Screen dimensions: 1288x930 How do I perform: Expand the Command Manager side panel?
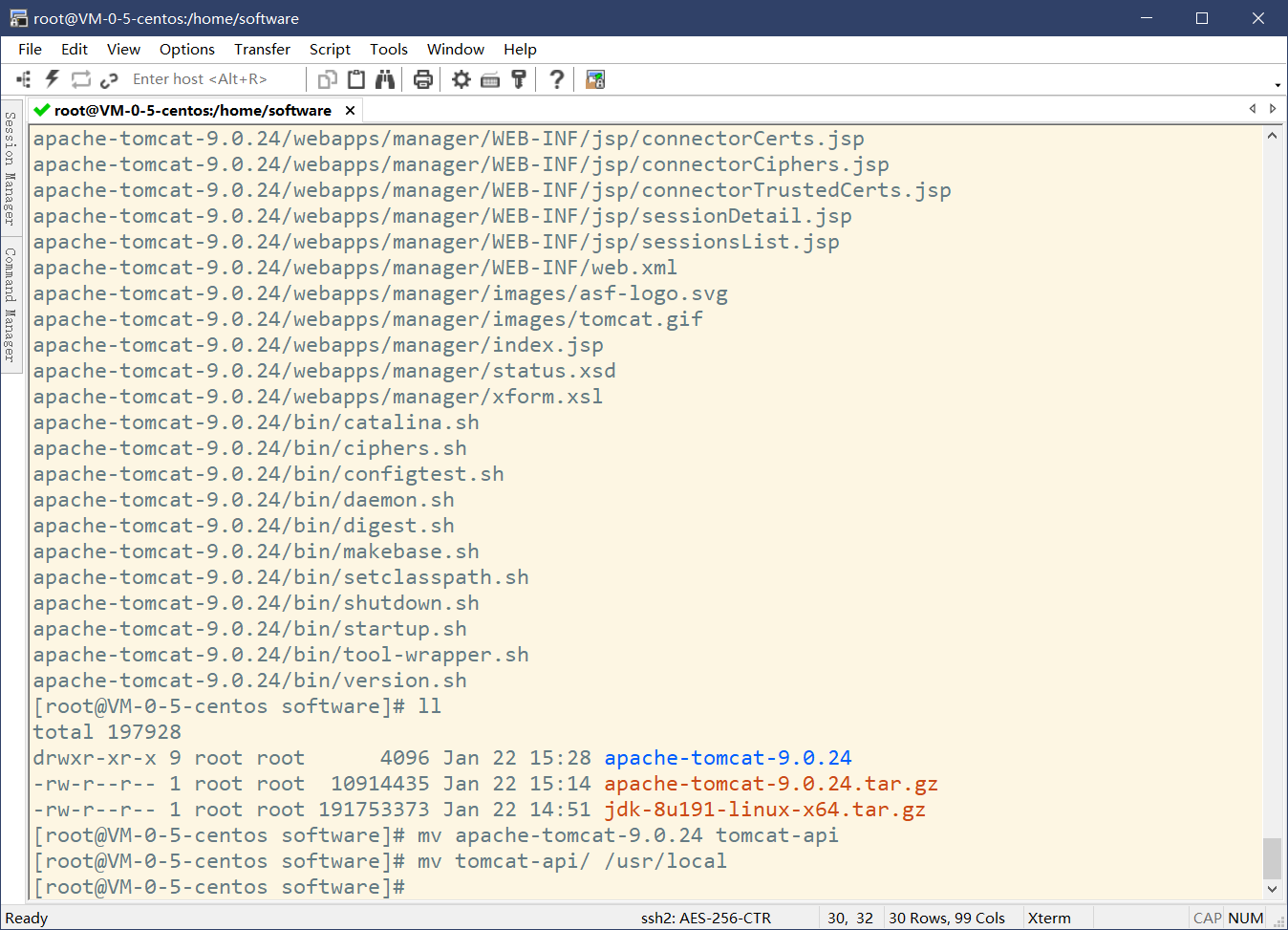11,305
